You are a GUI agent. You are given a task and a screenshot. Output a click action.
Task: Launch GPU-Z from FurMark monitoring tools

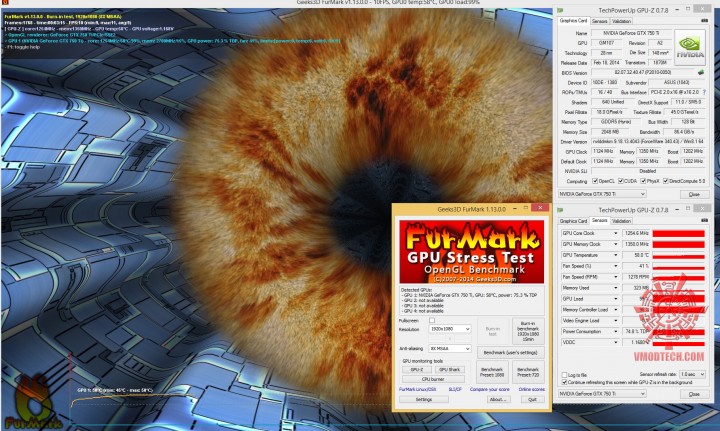416,369
